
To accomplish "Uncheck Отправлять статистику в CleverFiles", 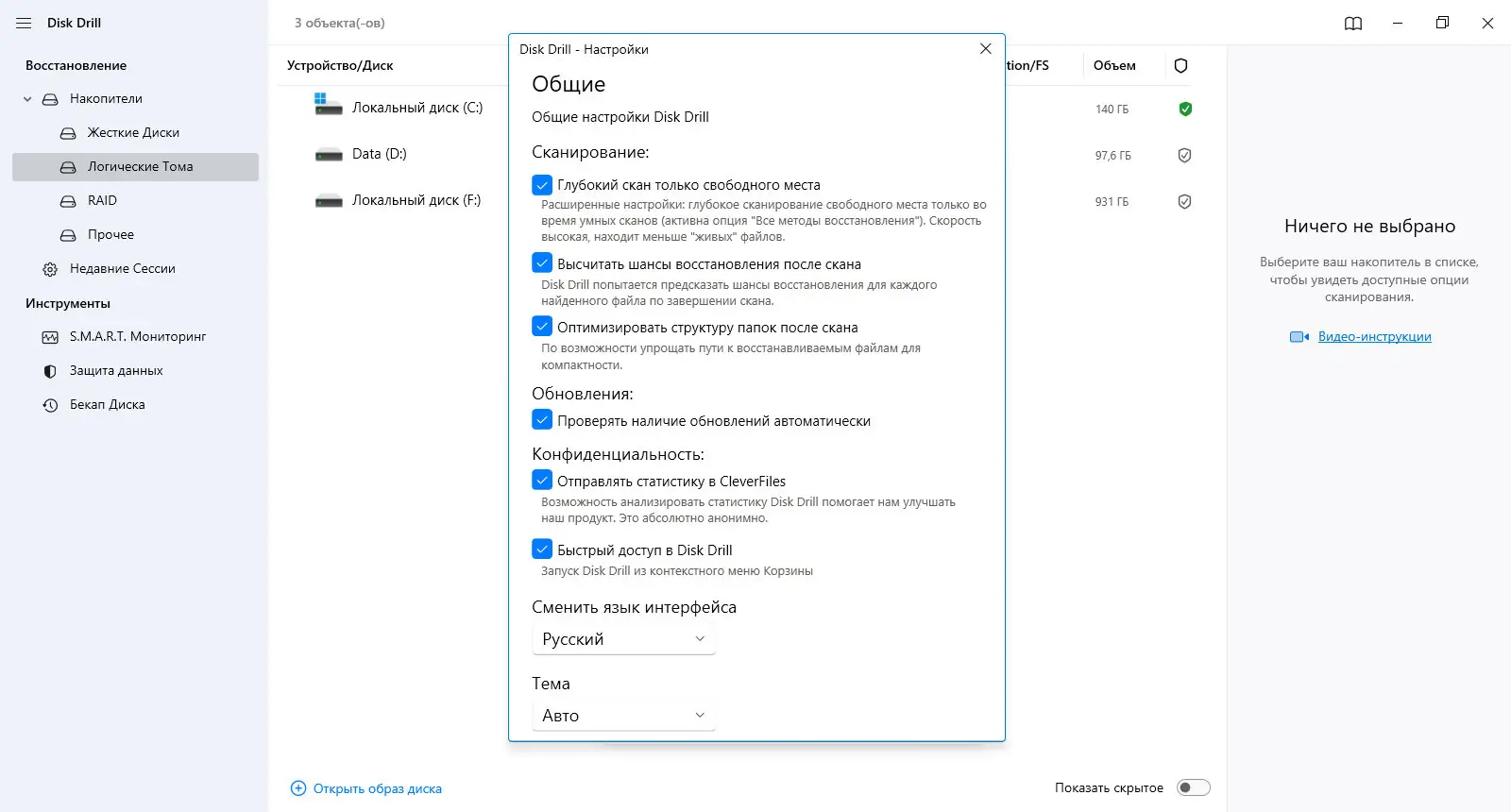I will [542, 480].
